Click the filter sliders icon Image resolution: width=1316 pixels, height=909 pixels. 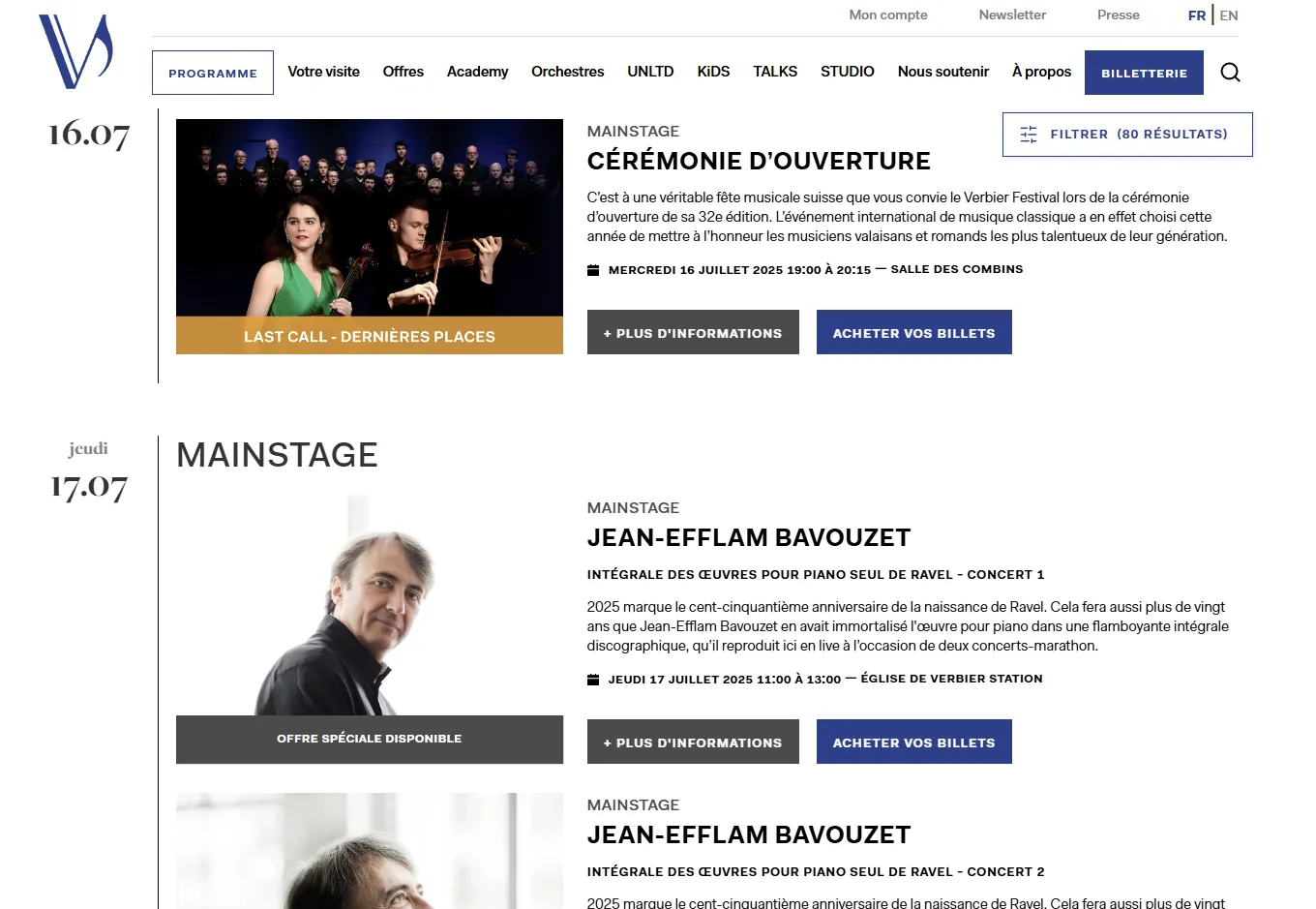pos(1029,135)
